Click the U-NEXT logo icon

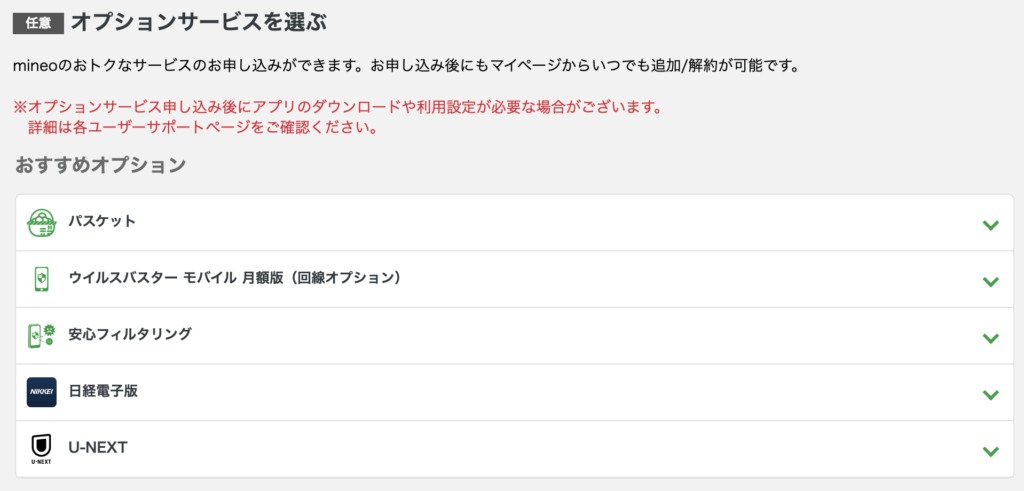pyautogui.click(x=41, y=449)
